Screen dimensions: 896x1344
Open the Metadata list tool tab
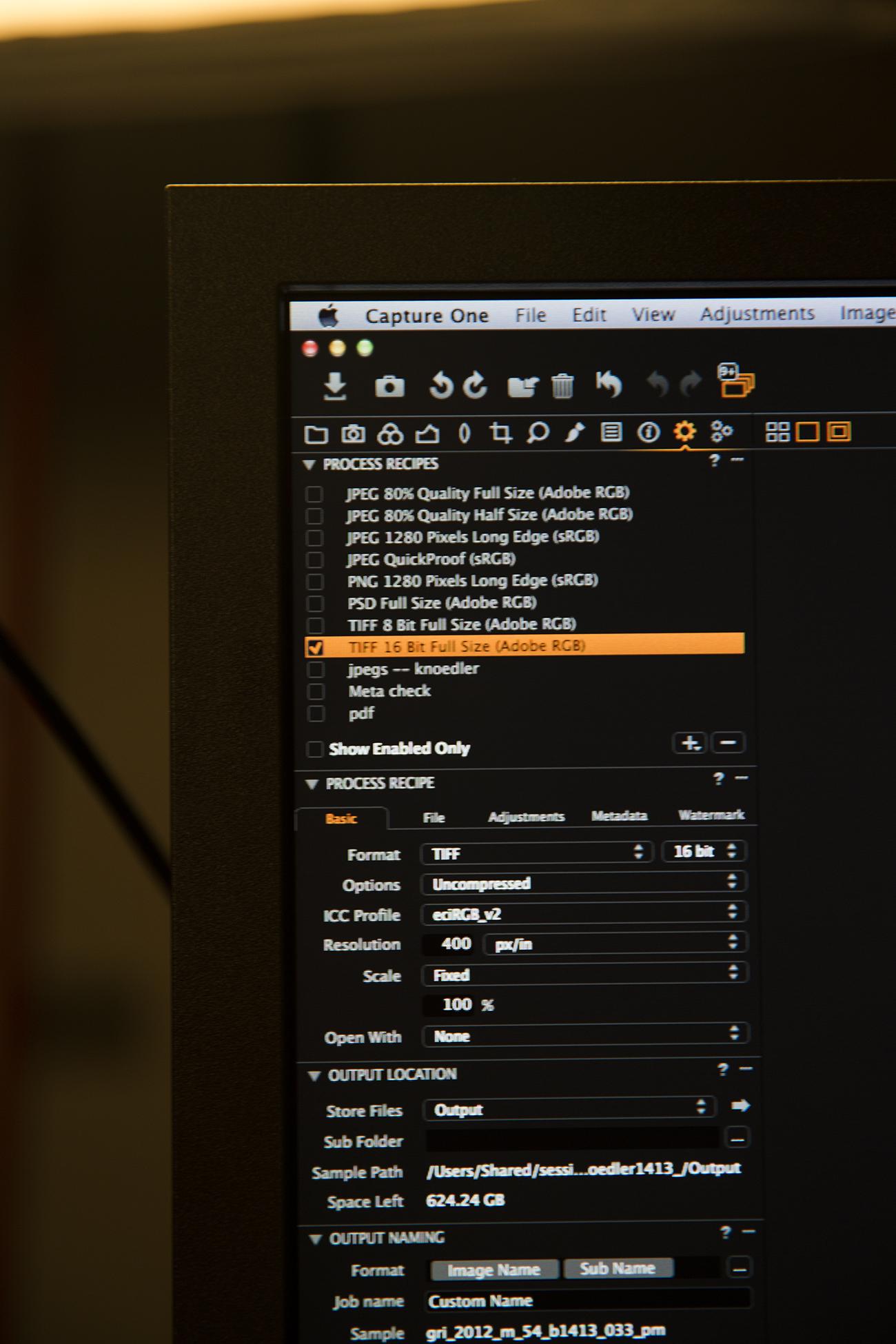click(x=611, y=432)
